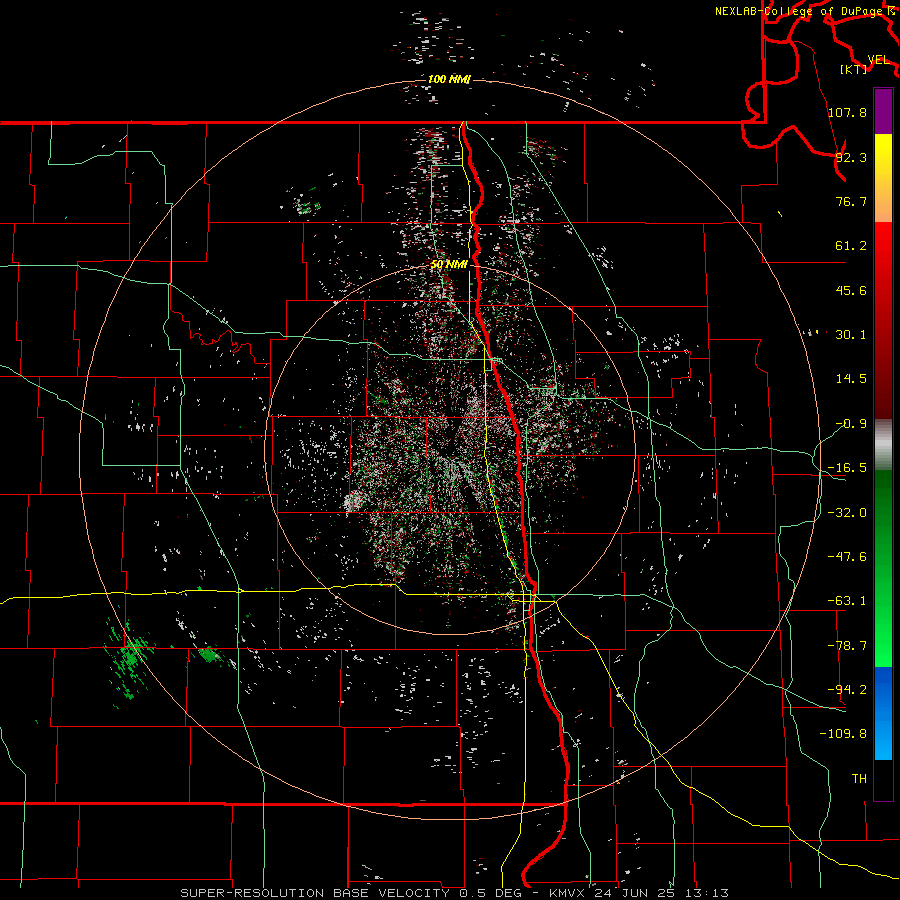The width and height of the screenshot is (900, 900).
Task: Click the TH threshold label in legend
Action: [859, 779]
